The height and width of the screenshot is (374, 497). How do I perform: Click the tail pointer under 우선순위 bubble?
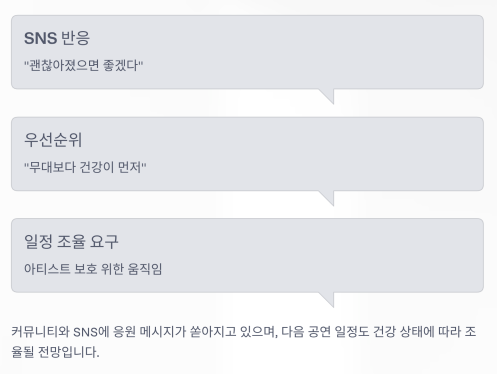[327, 198]
